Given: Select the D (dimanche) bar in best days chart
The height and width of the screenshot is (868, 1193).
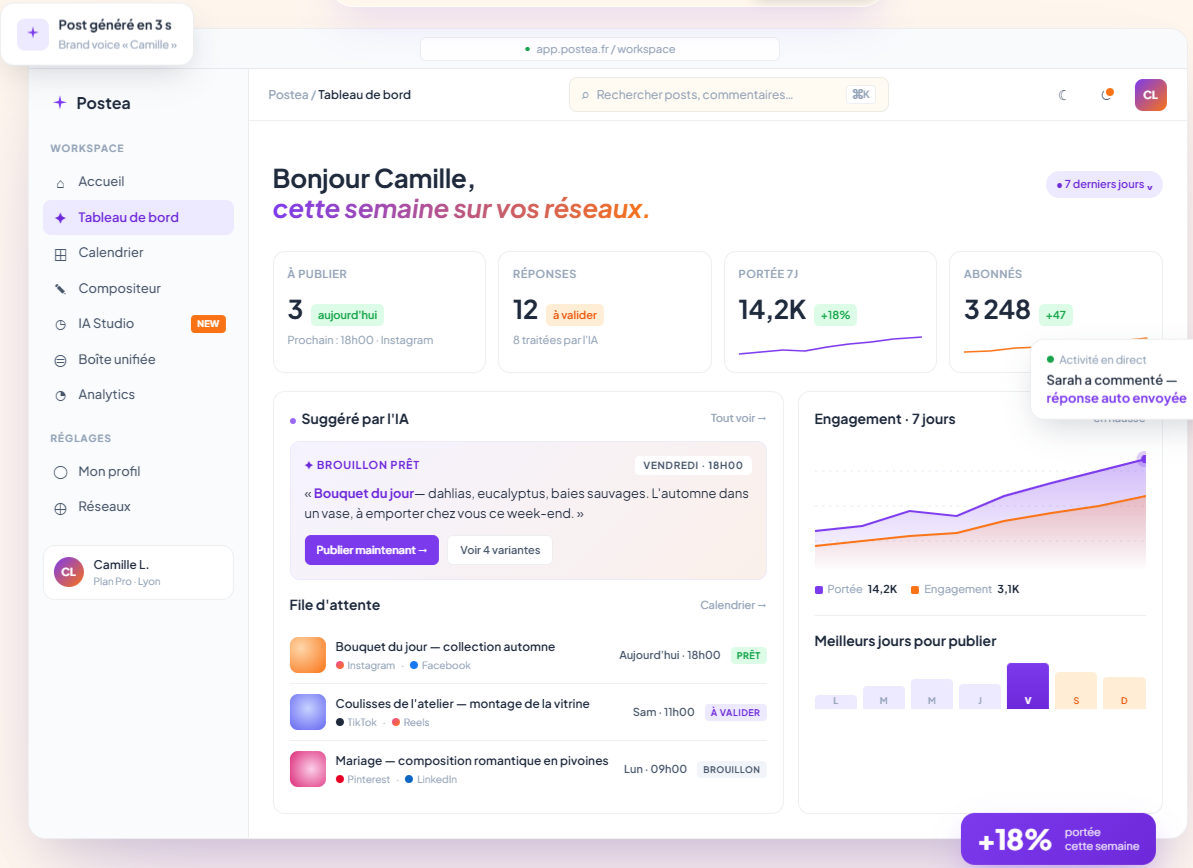Looking at the screenshot, I should 1124,693.
